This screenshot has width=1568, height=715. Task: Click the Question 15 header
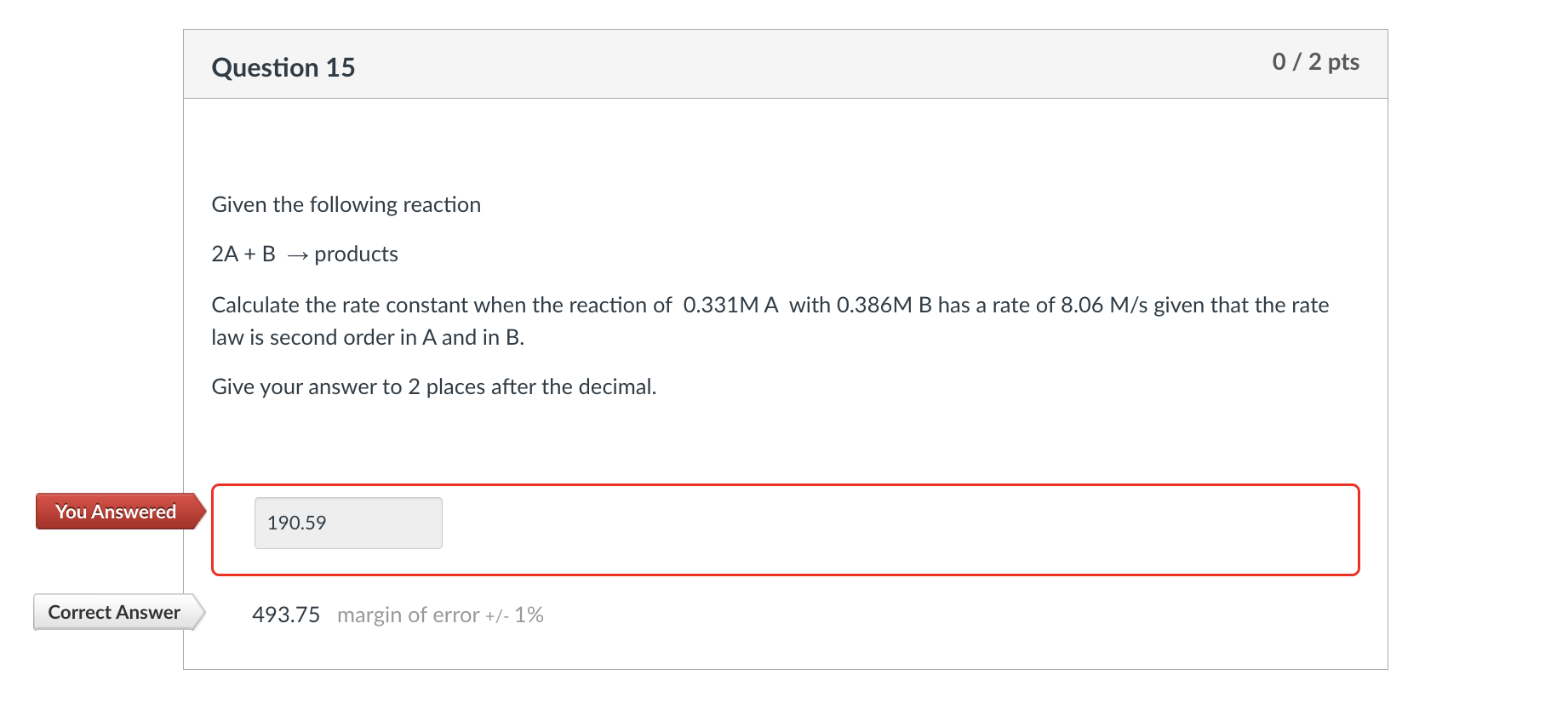tap(283, 66)
